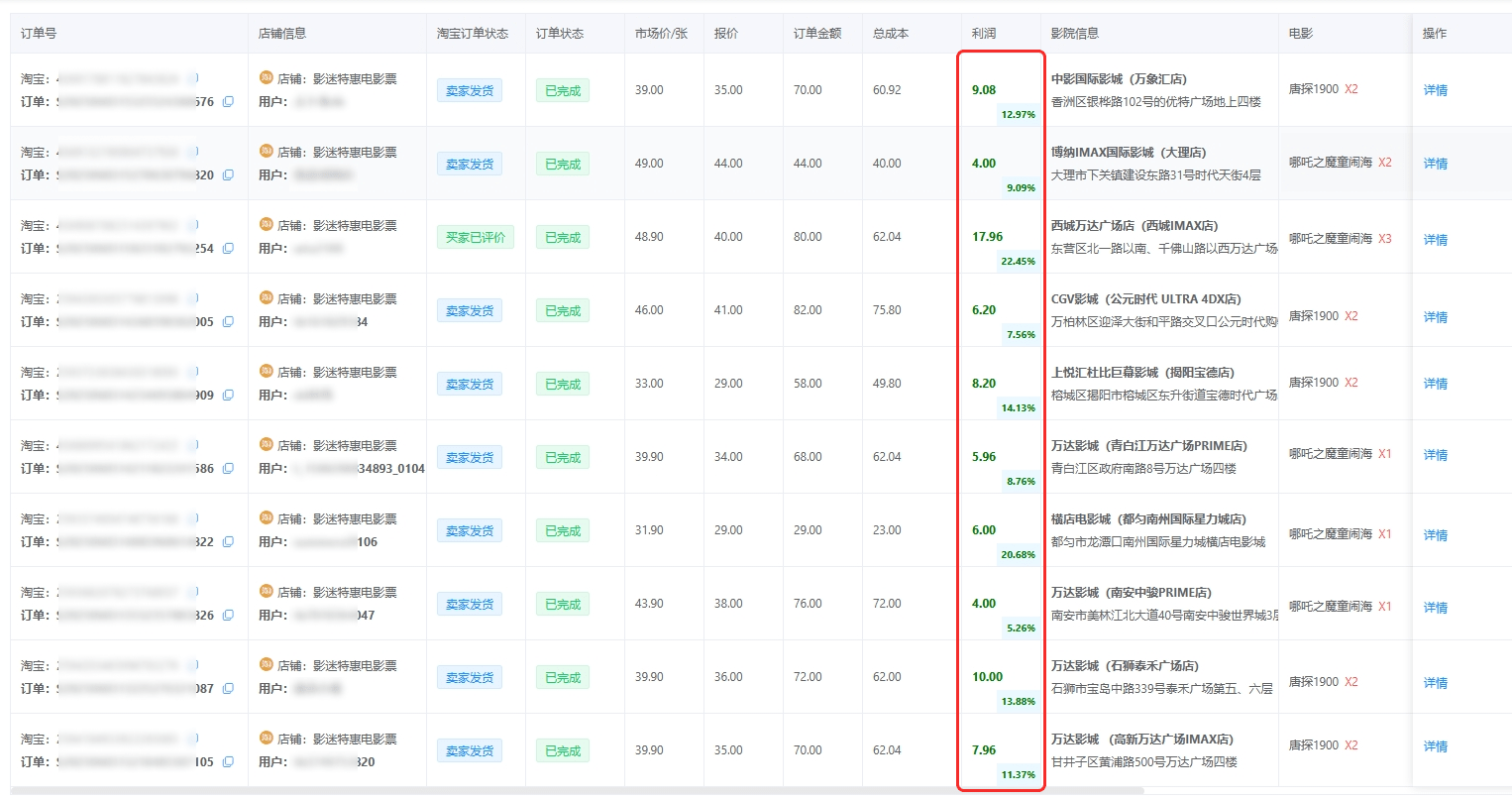Open 详情 for 高新万达广场IMAX店 order
Viewport: 1512px width, 799px height.
[1435, 746]
